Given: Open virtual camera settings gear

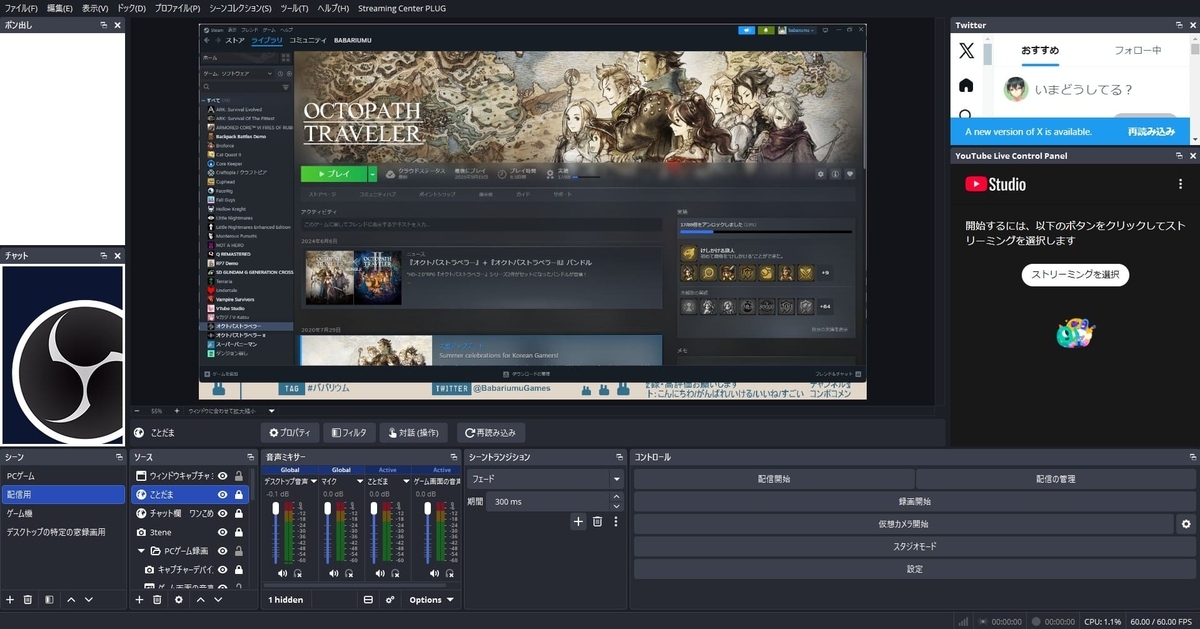Looking at the screenshot, I should [1186, 524].
